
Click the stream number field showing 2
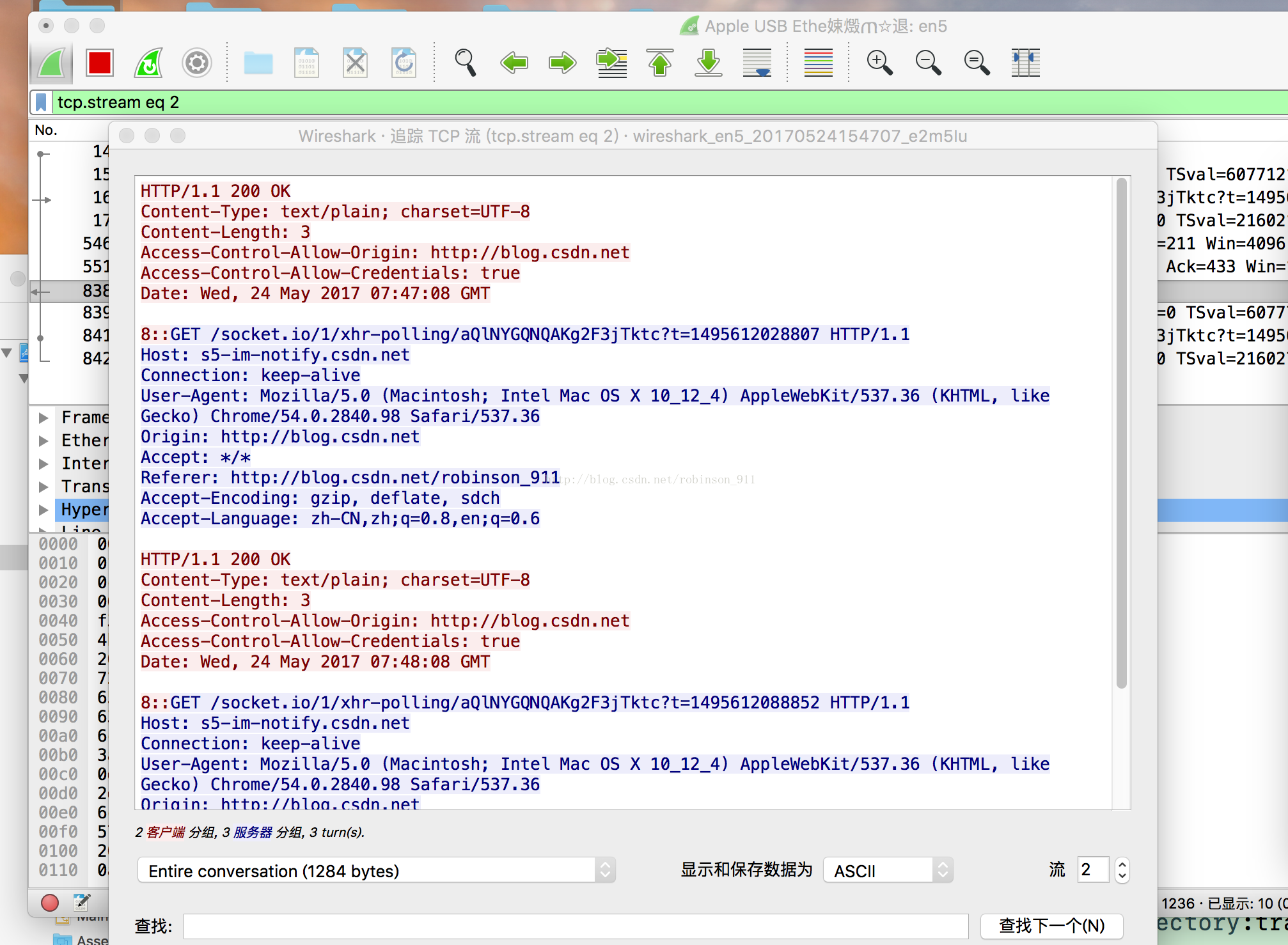coord(1094,870)
